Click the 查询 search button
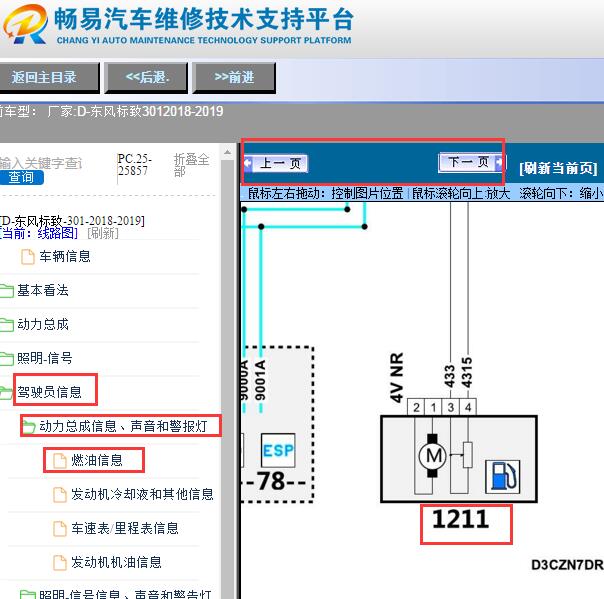This screenshot has width=604, height=599. 21,177
